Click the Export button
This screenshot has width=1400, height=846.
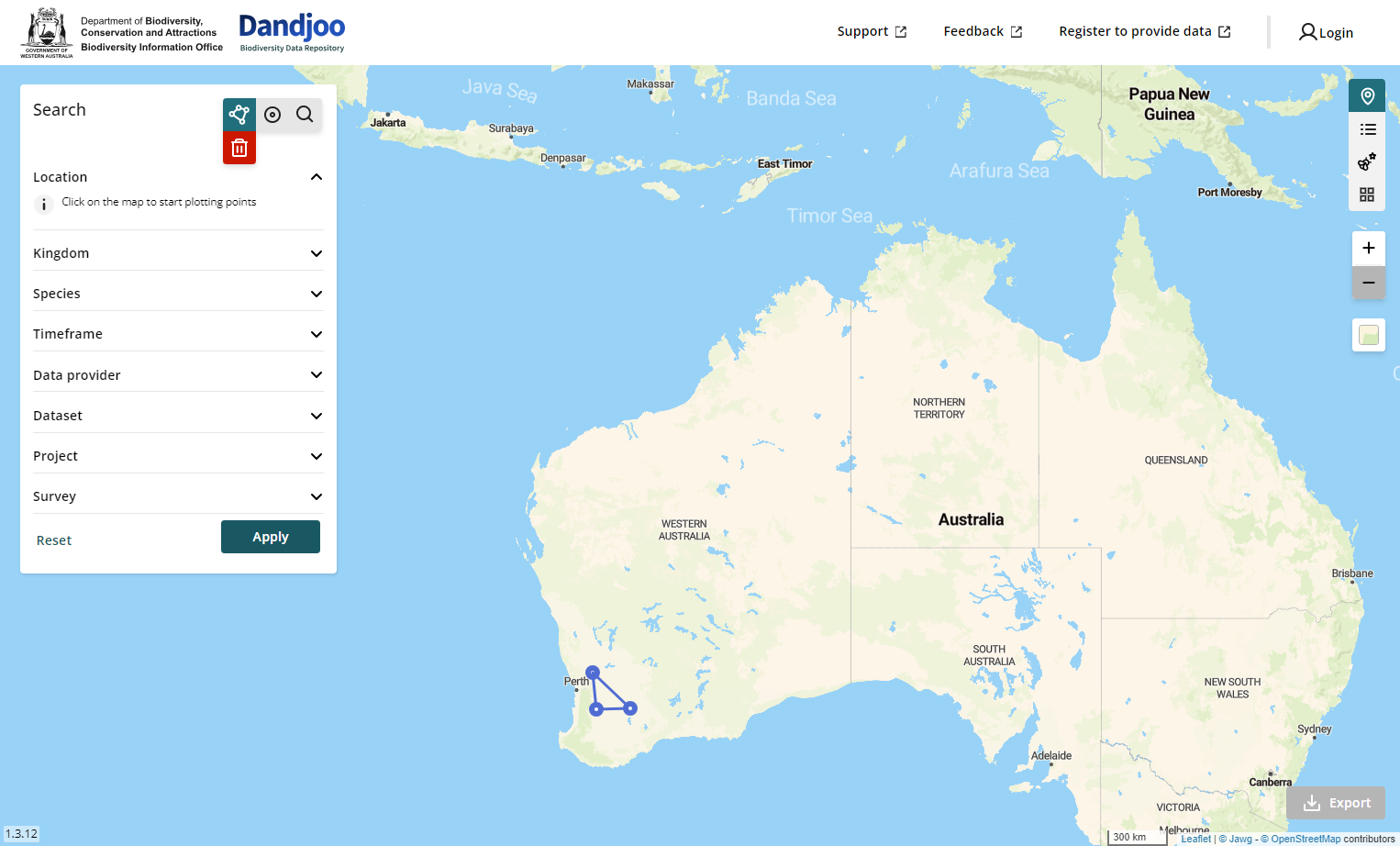click(x=1336, y=803)
